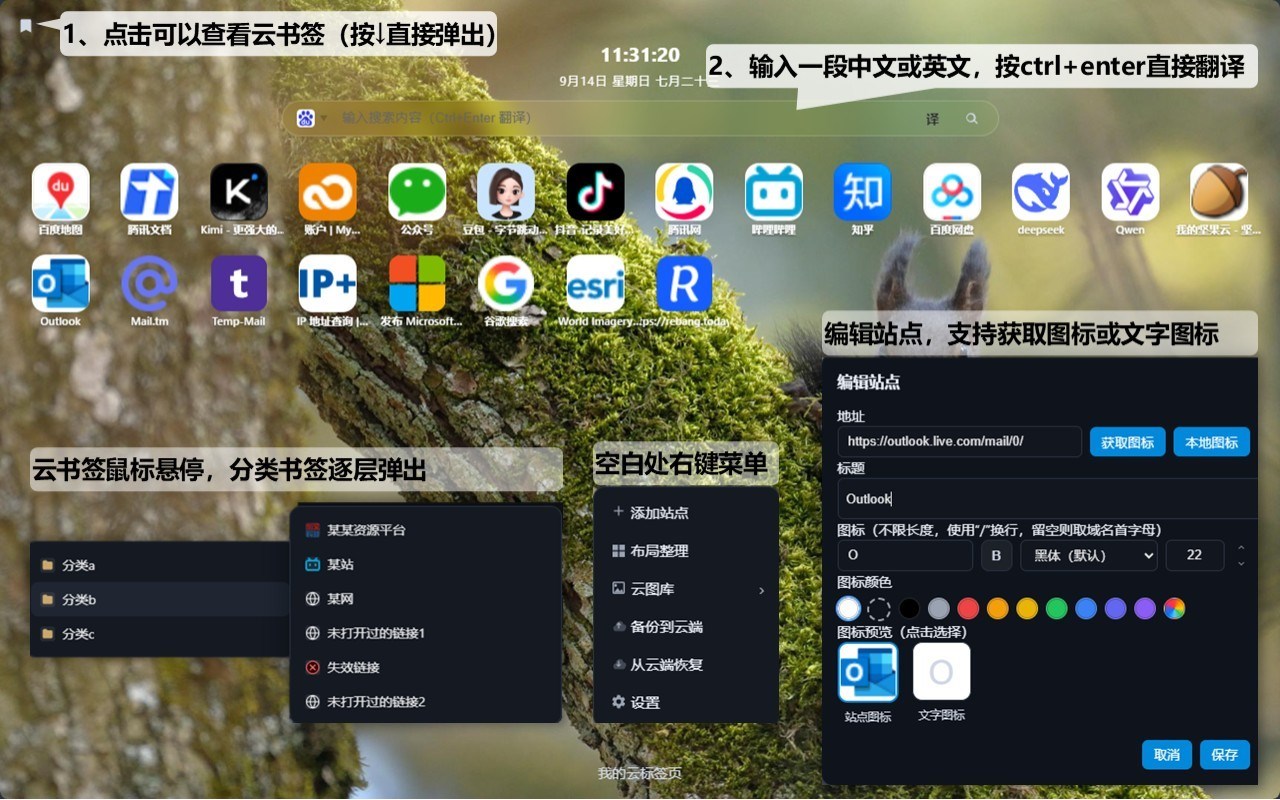
Task: Toggle the B bold button
Action: 996,555
